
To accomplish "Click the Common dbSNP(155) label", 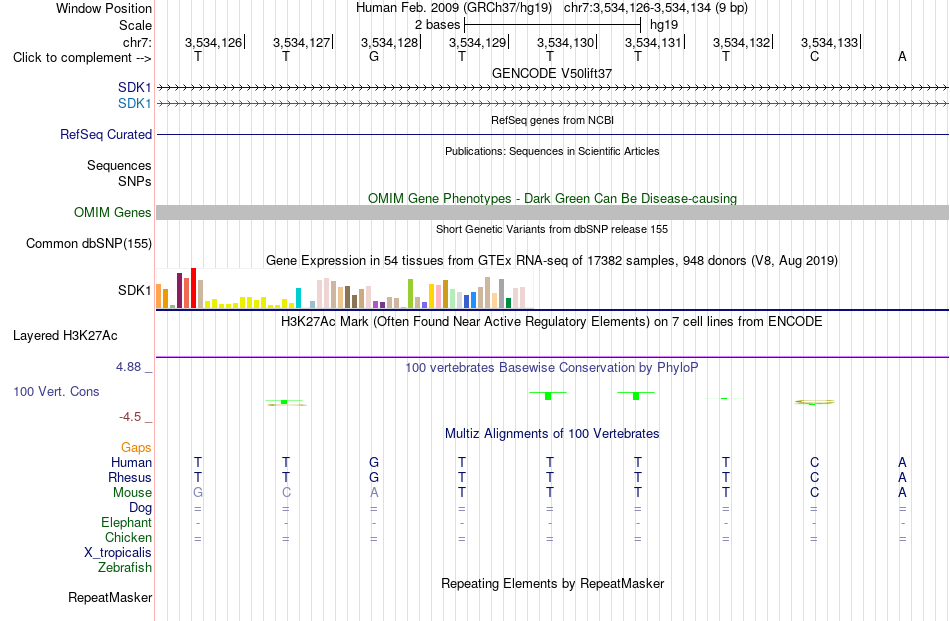I will click(88, 244).
